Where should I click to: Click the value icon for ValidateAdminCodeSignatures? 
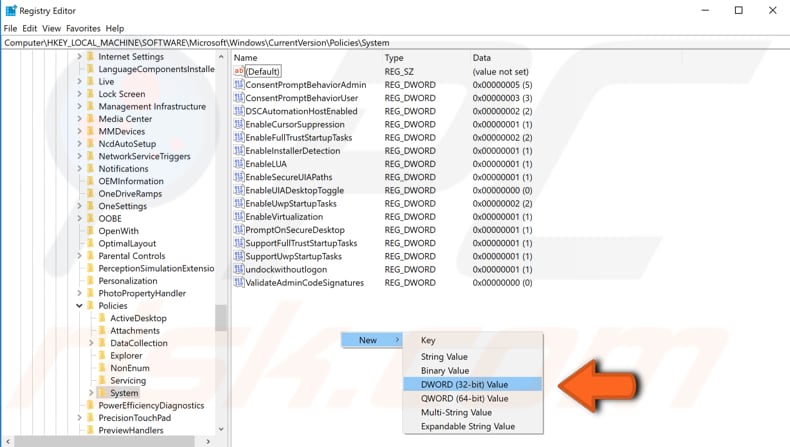coord(239,283)
